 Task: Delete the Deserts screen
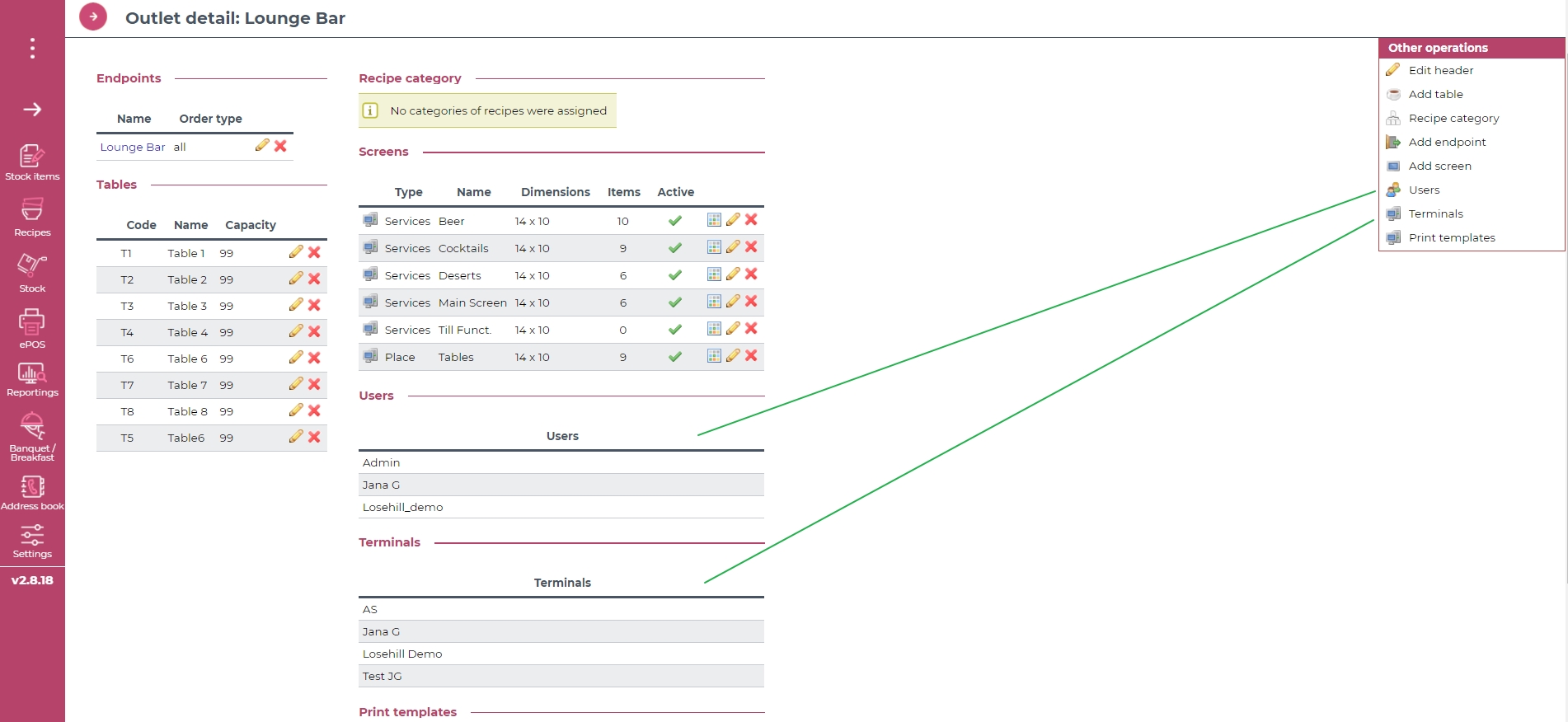[x=751, y=274]
